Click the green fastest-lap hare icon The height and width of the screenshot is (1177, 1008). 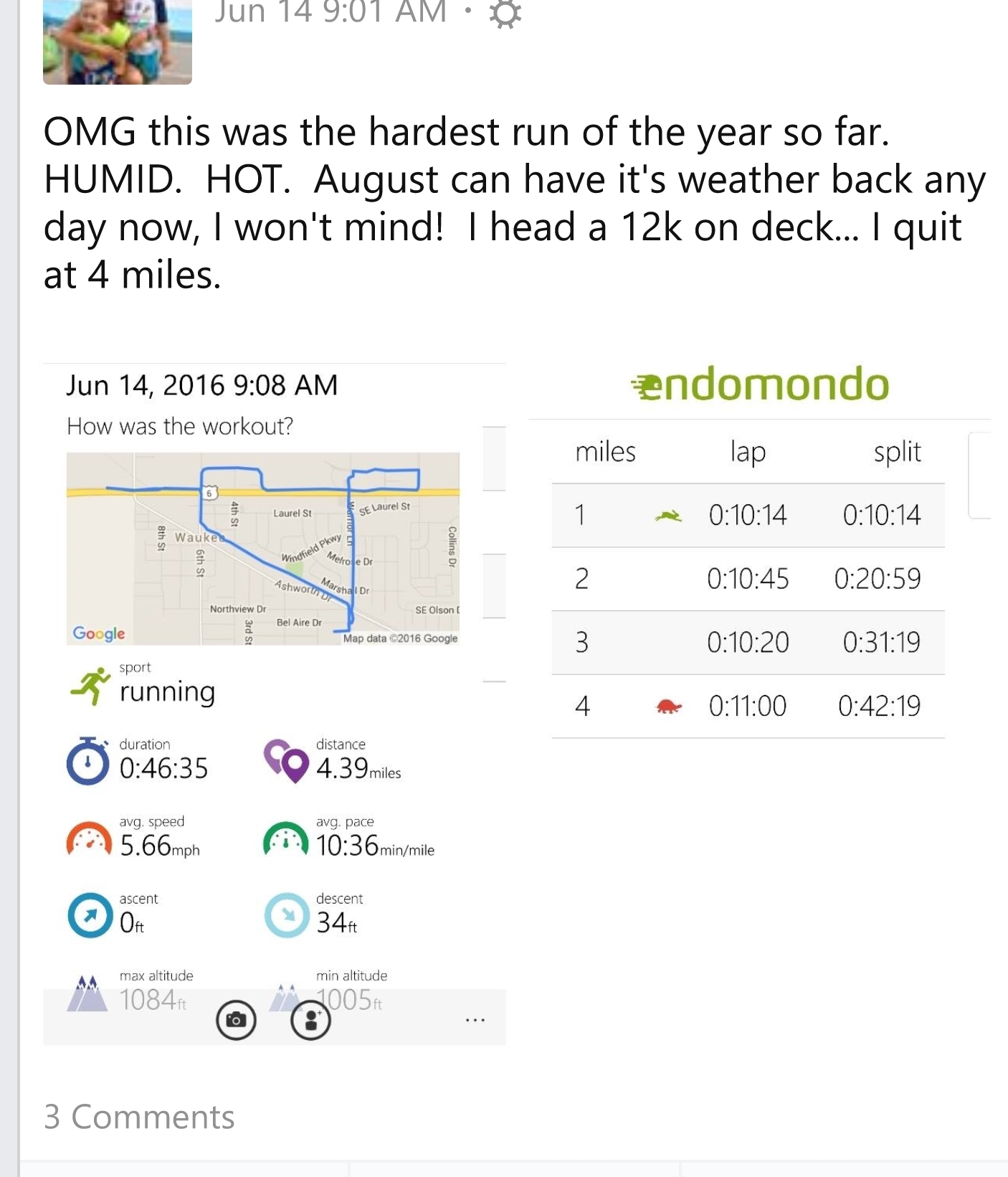[668, 516]
